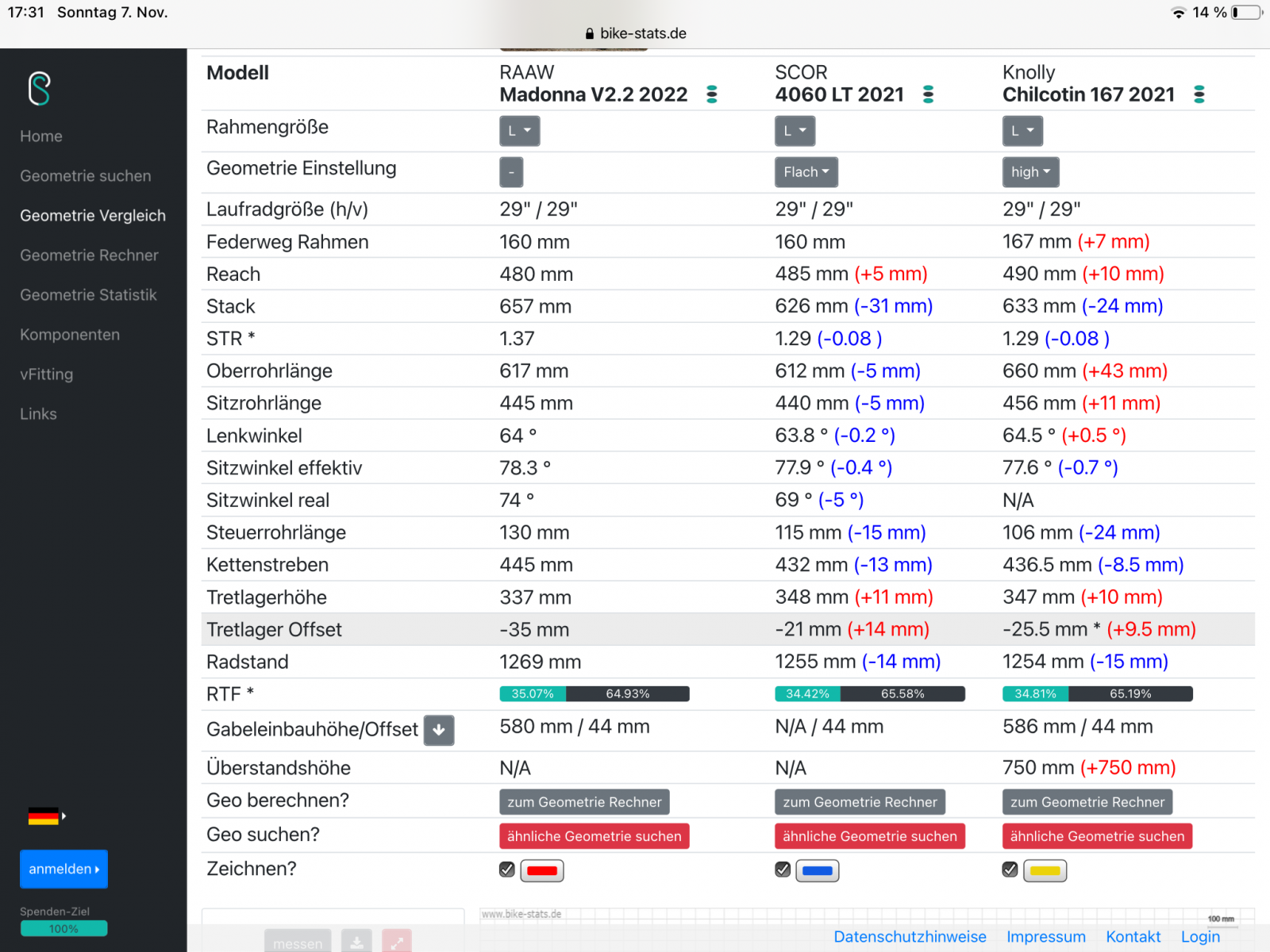Image resolution: width=1270 pixels, height=952 pixels.
Task: Click zum Geometrie Rechner for RAAW Madonna
Action: (x=584, y=802)
